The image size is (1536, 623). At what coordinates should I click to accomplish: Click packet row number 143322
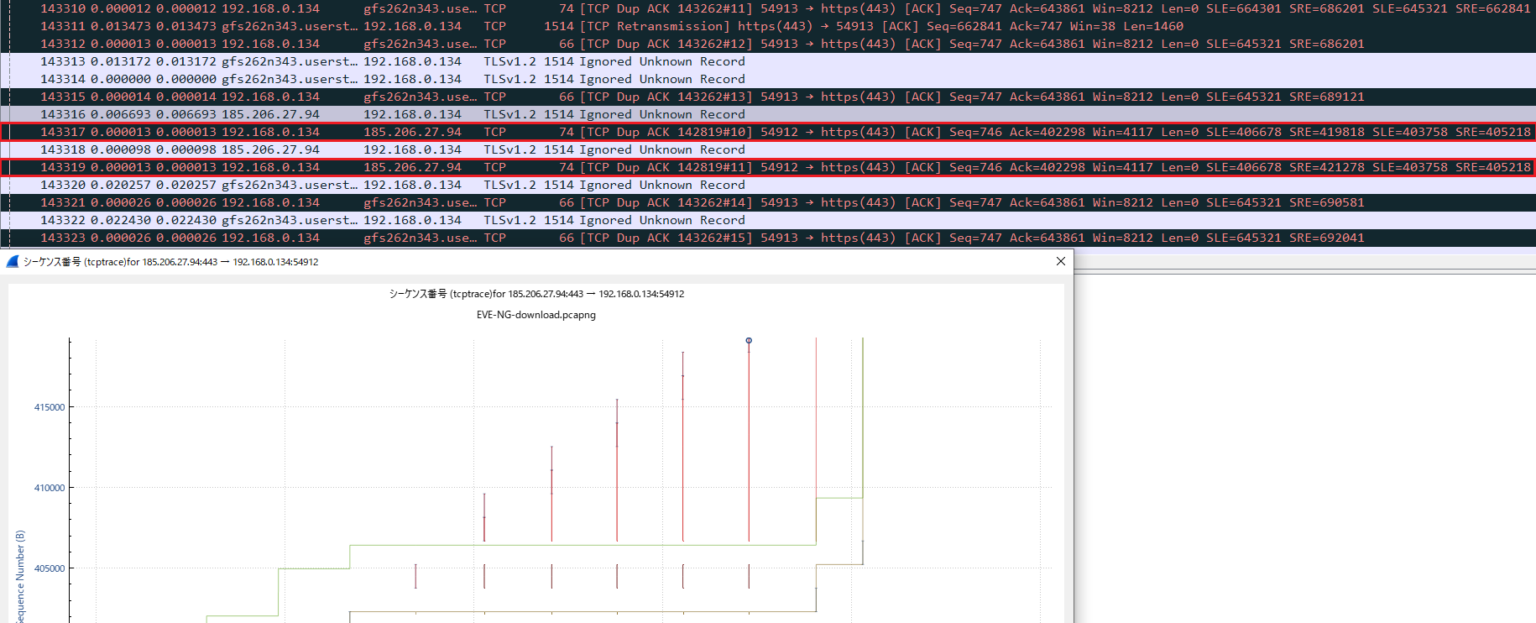pyautogui.click(x=62, y=220)
